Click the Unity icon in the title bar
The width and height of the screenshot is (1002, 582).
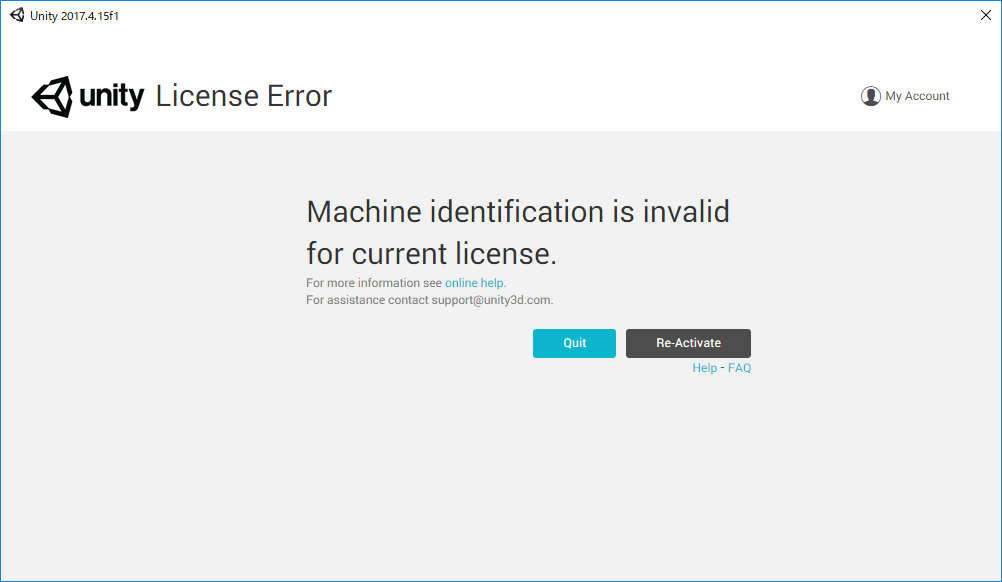pyautogui.click(x=15, y=15)
